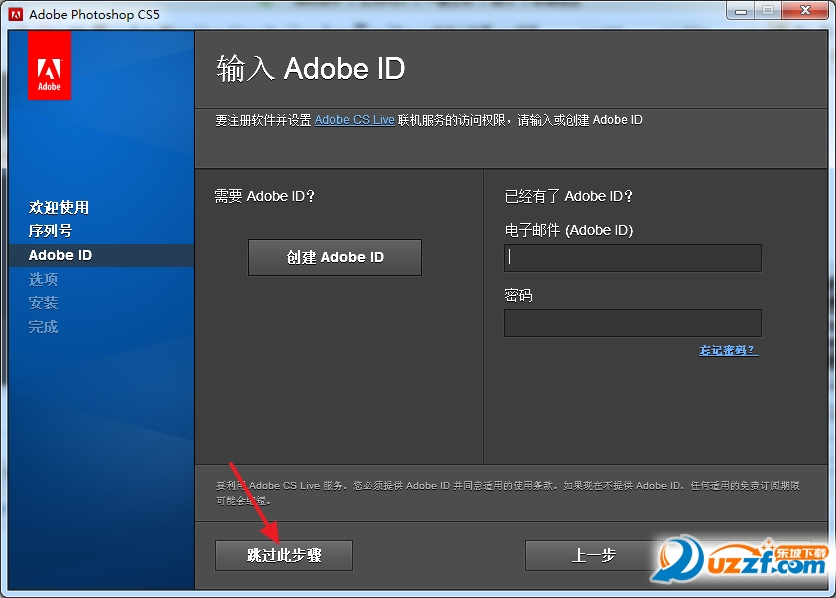This screenshot has height=598, width=836.
Task: Select the 选项 step in sidebar
Action: [x=43, y=279]
